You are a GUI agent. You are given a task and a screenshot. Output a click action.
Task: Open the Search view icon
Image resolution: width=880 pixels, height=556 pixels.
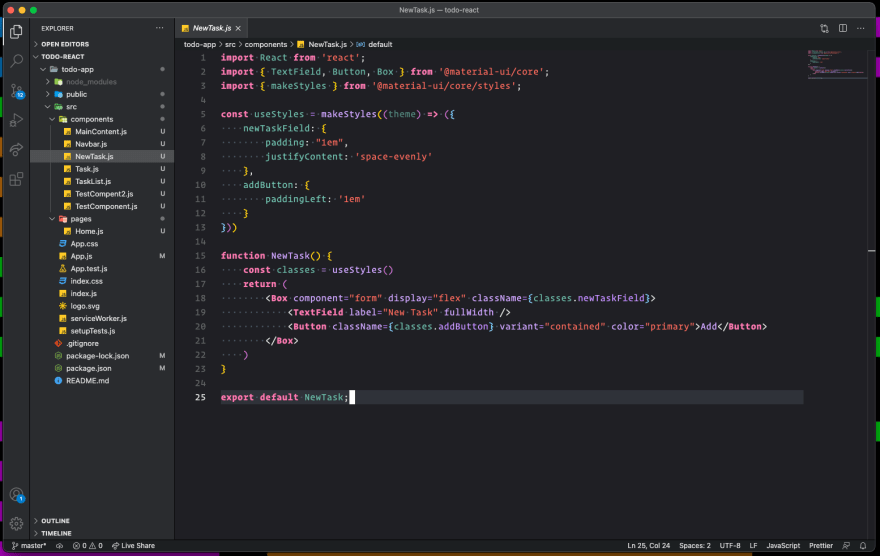pos(16,61)
